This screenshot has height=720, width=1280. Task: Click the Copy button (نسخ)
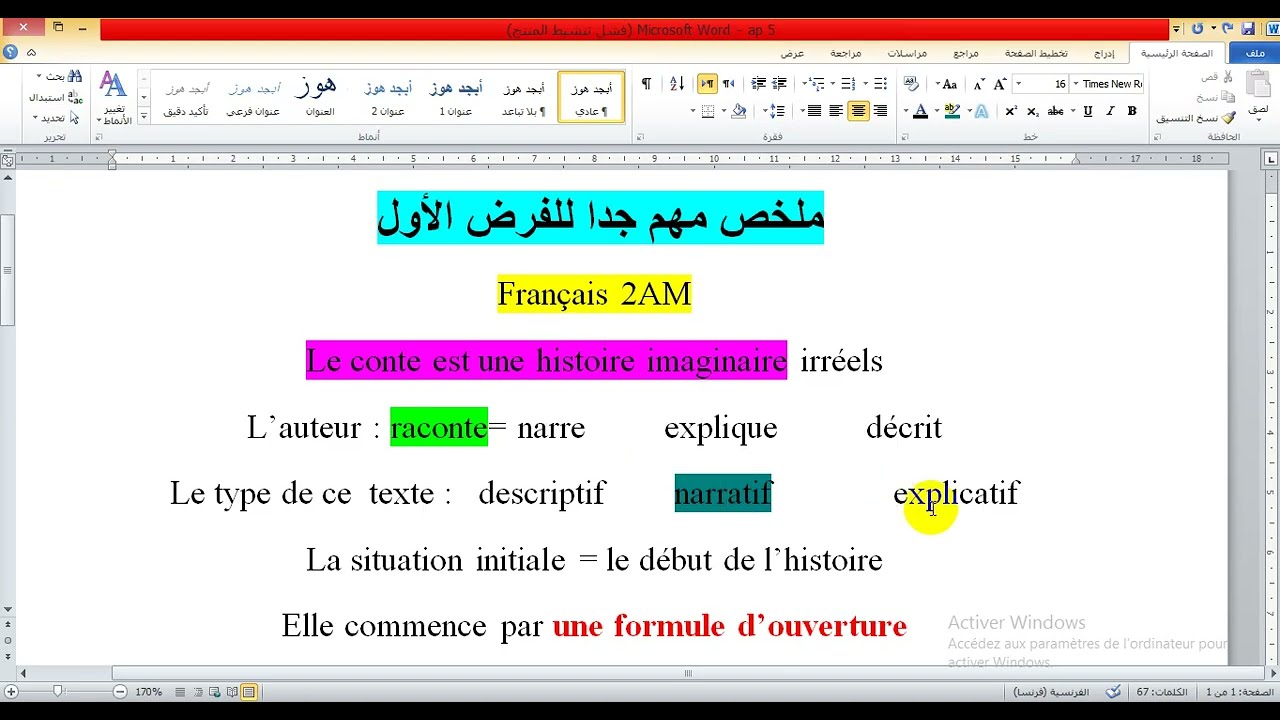pyautogui.click(x=1217, y=97)
